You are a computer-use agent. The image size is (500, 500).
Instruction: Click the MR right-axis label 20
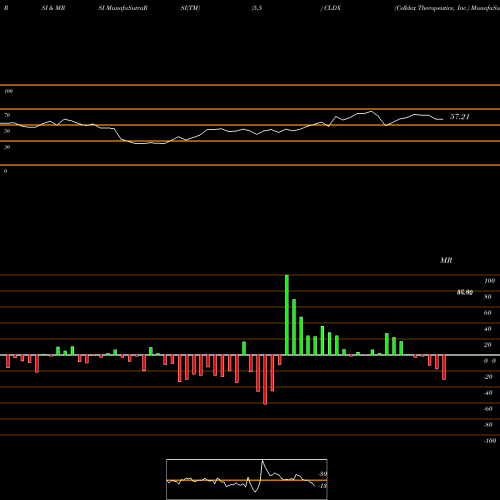488,345
